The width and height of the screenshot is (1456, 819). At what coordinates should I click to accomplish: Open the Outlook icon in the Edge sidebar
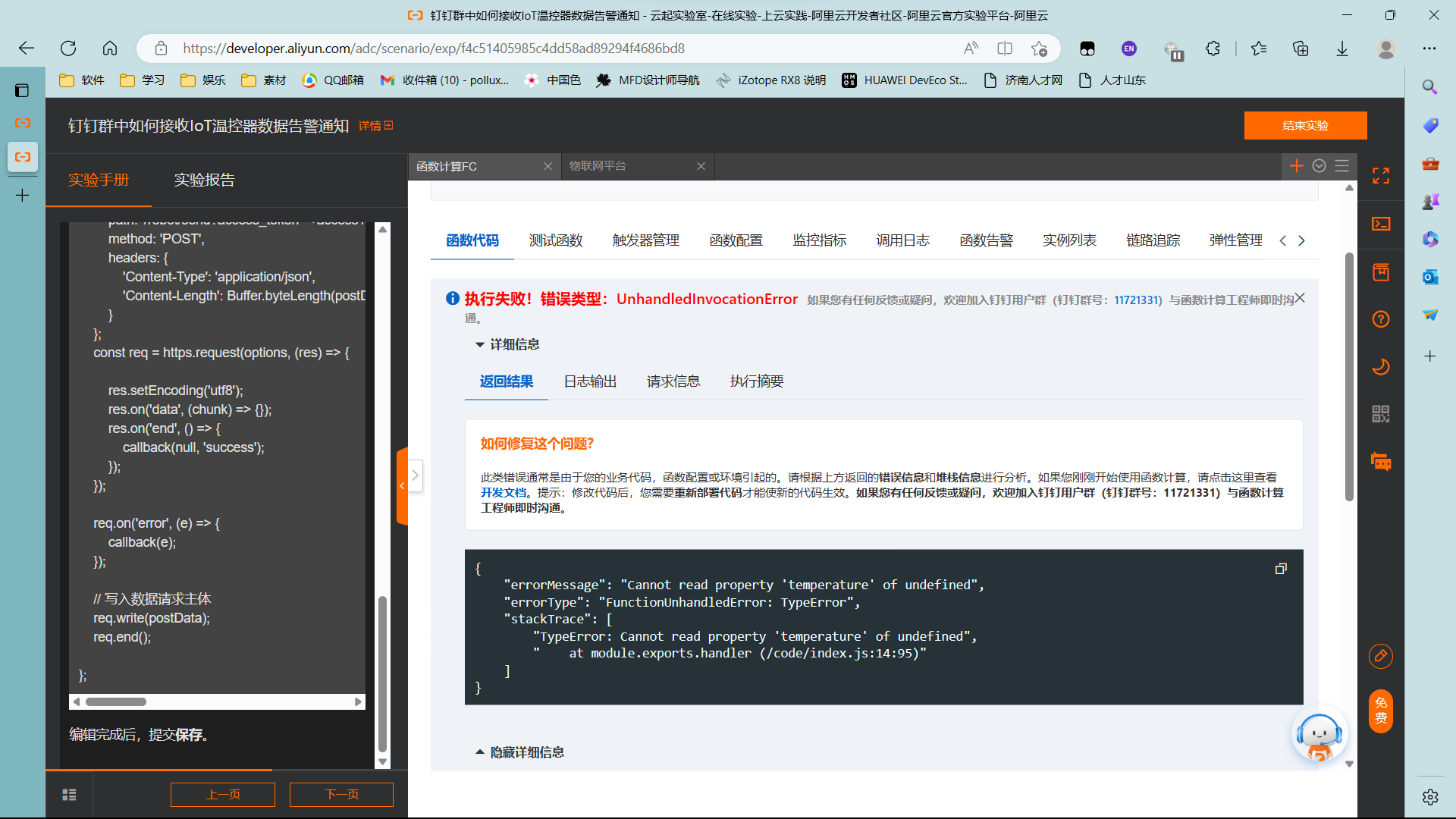point(1430,277)
